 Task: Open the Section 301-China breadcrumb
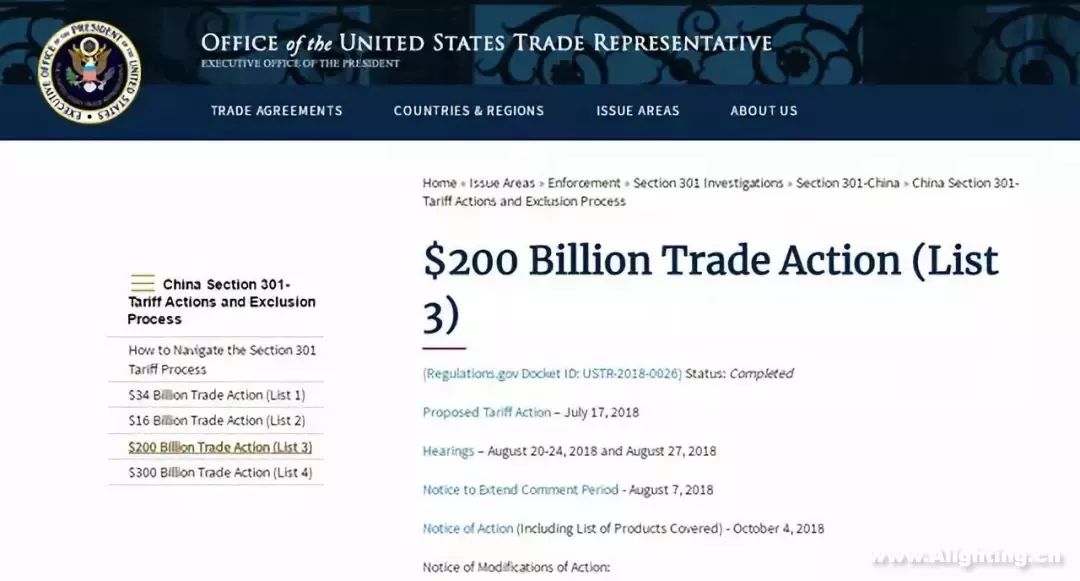pos(848,183)
